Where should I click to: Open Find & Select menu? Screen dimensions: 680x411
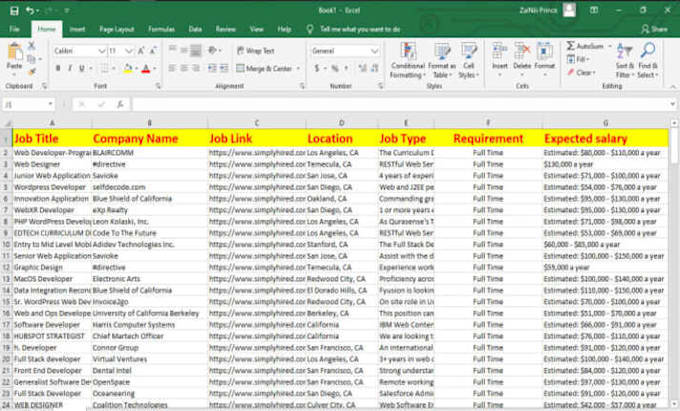coord(648,61)
